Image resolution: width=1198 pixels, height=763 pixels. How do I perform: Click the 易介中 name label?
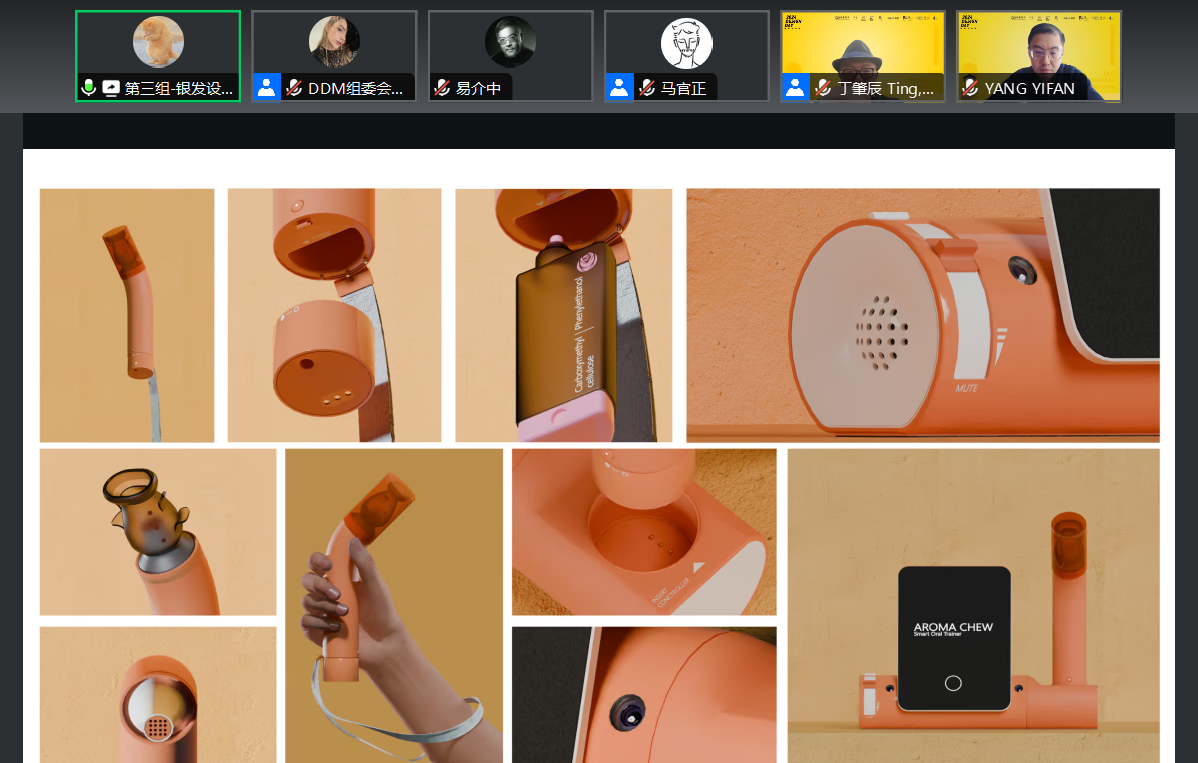tap(478, 88)
